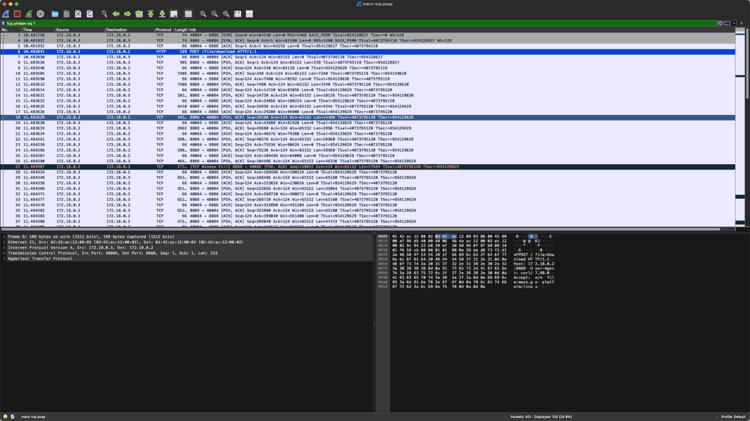
Task: Expand the Ethernet II protocol section
Action: click(4, 242)
